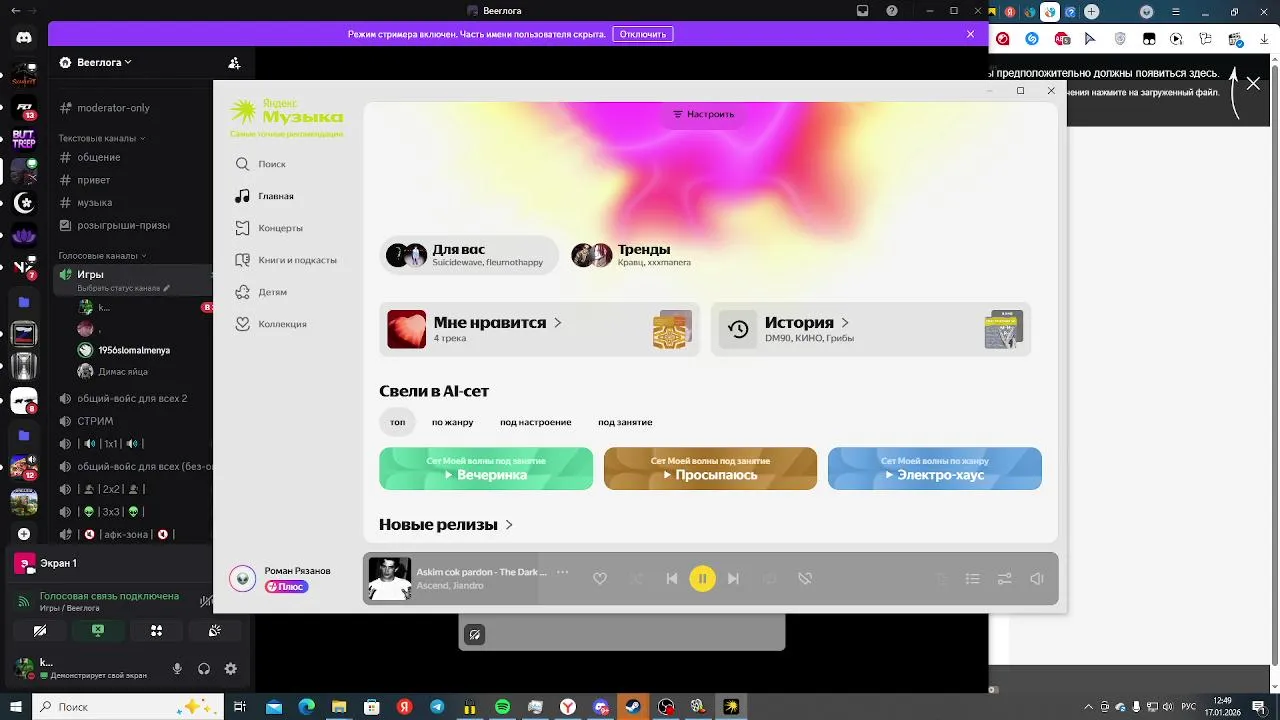The height and width of the screenshot is (720, 1280).
Task: Deafen with Discord headphones icon
Action: click(204, 669)
